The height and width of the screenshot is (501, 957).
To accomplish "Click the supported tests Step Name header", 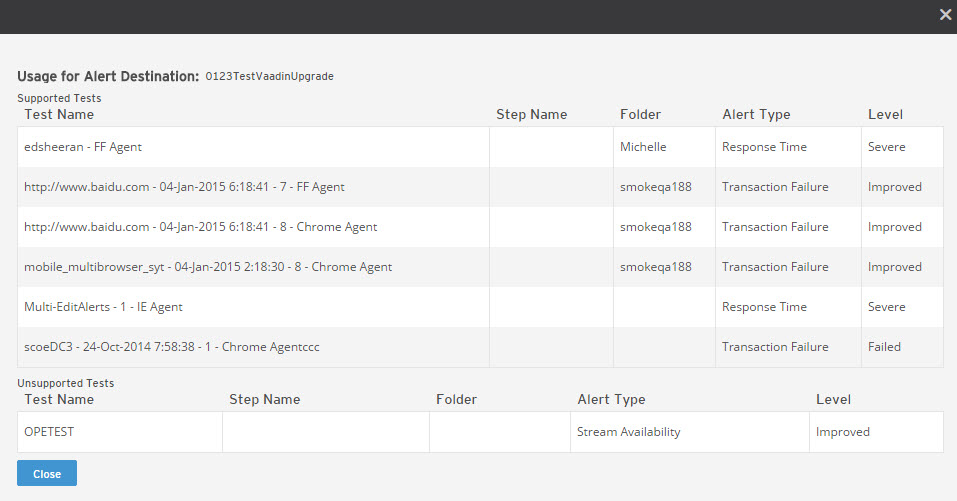I will [x=532, y=114].
